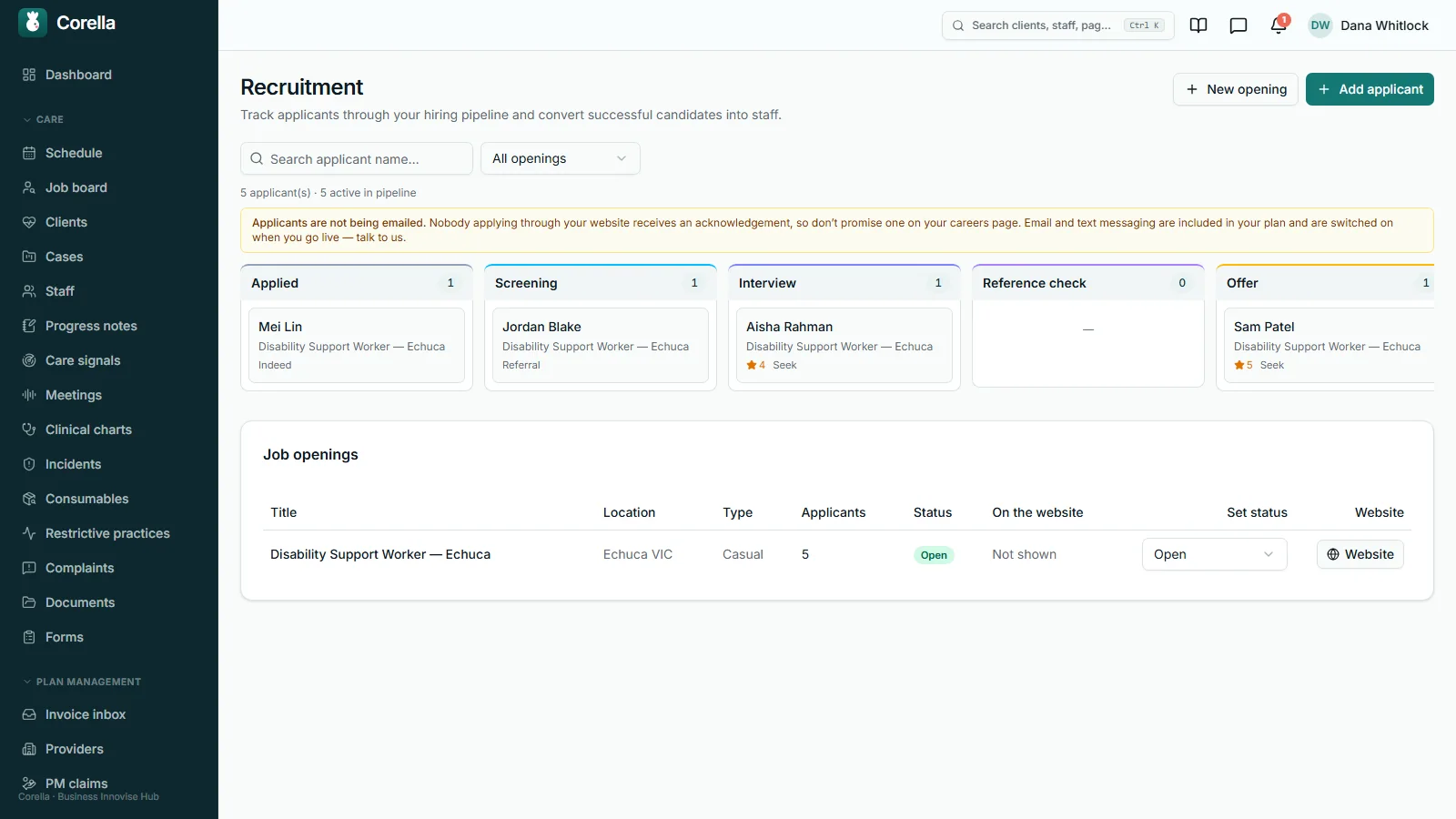
Task: Open the chat messages icon
Action: pos(1239,25)
